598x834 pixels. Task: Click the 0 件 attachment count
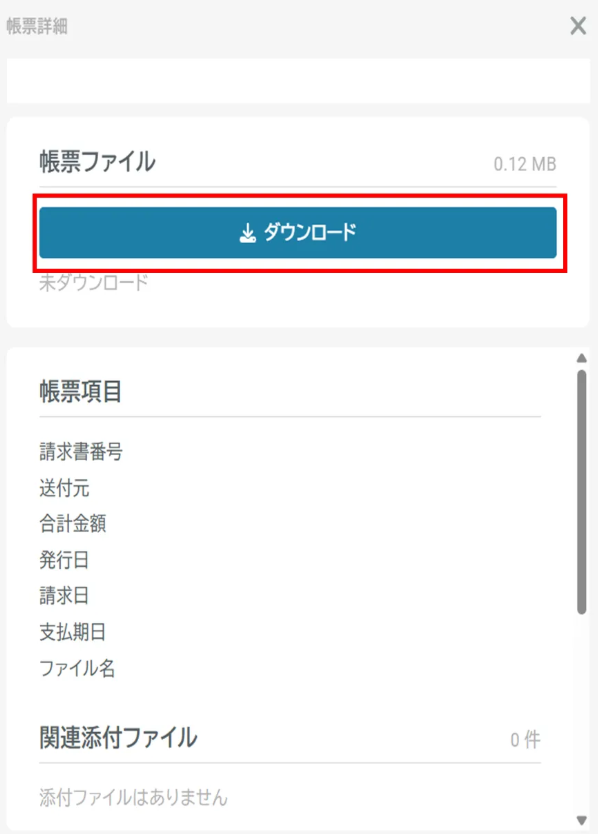click(525, 739)
